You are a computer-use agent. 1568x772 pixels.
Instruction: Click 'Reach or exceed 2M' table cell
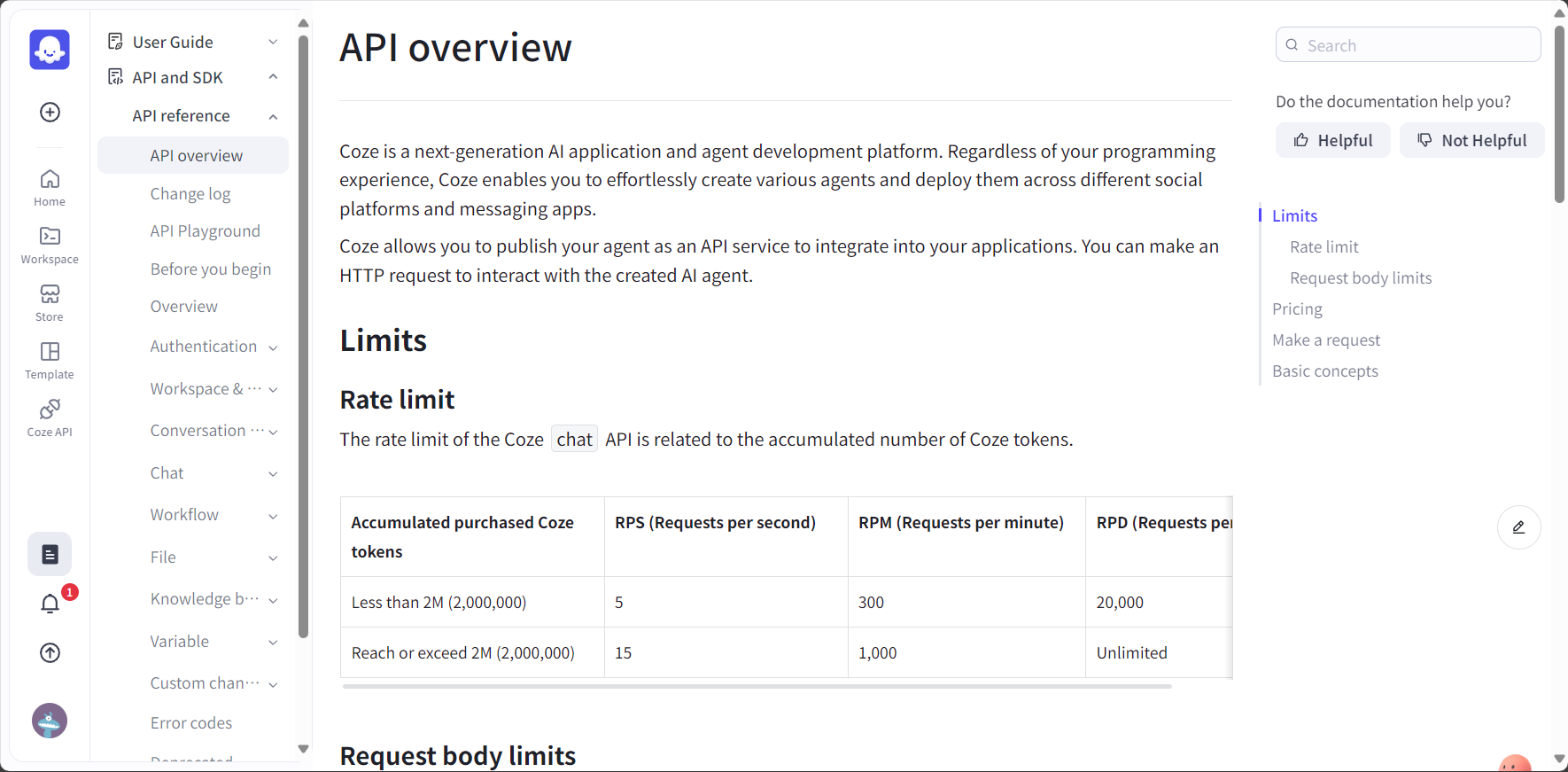(x=472, y=652)
